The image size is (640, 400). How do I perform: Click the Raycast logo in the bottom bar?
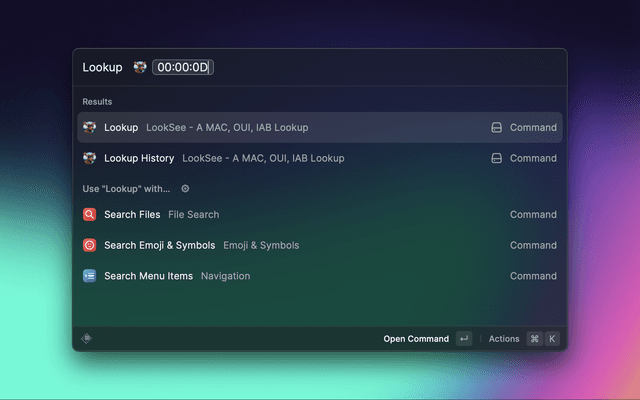pyautogui.click(x=87, y=338)
